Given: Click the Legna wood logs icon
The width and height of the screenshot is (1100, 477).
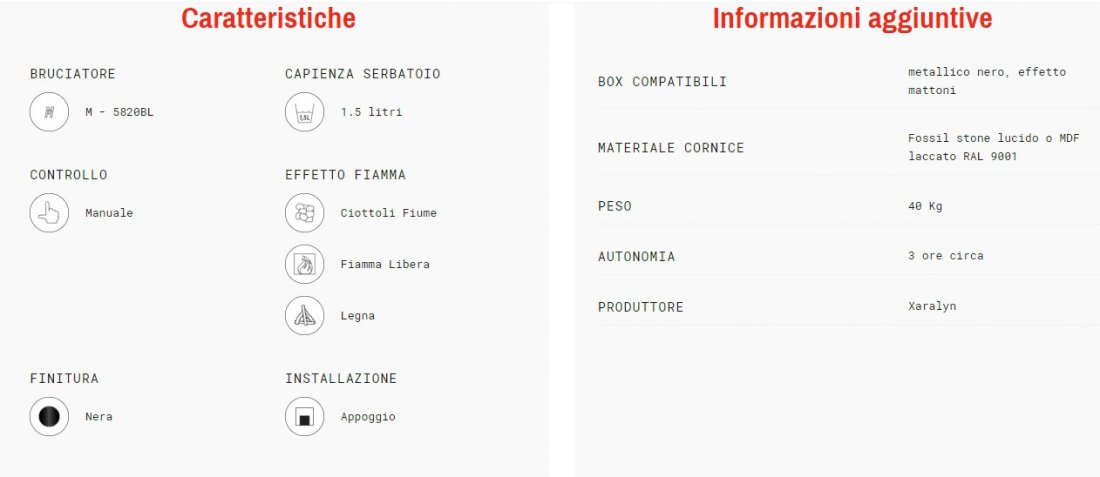Looking at the screenshot, I should [x=304, y=316].
